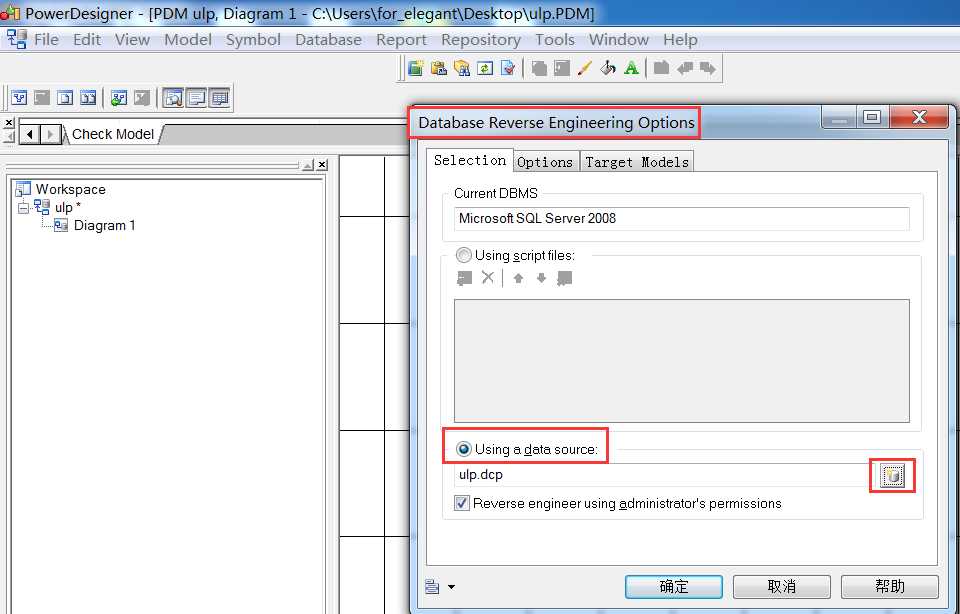Click the single page window toolbar icon

coord(66,97)
